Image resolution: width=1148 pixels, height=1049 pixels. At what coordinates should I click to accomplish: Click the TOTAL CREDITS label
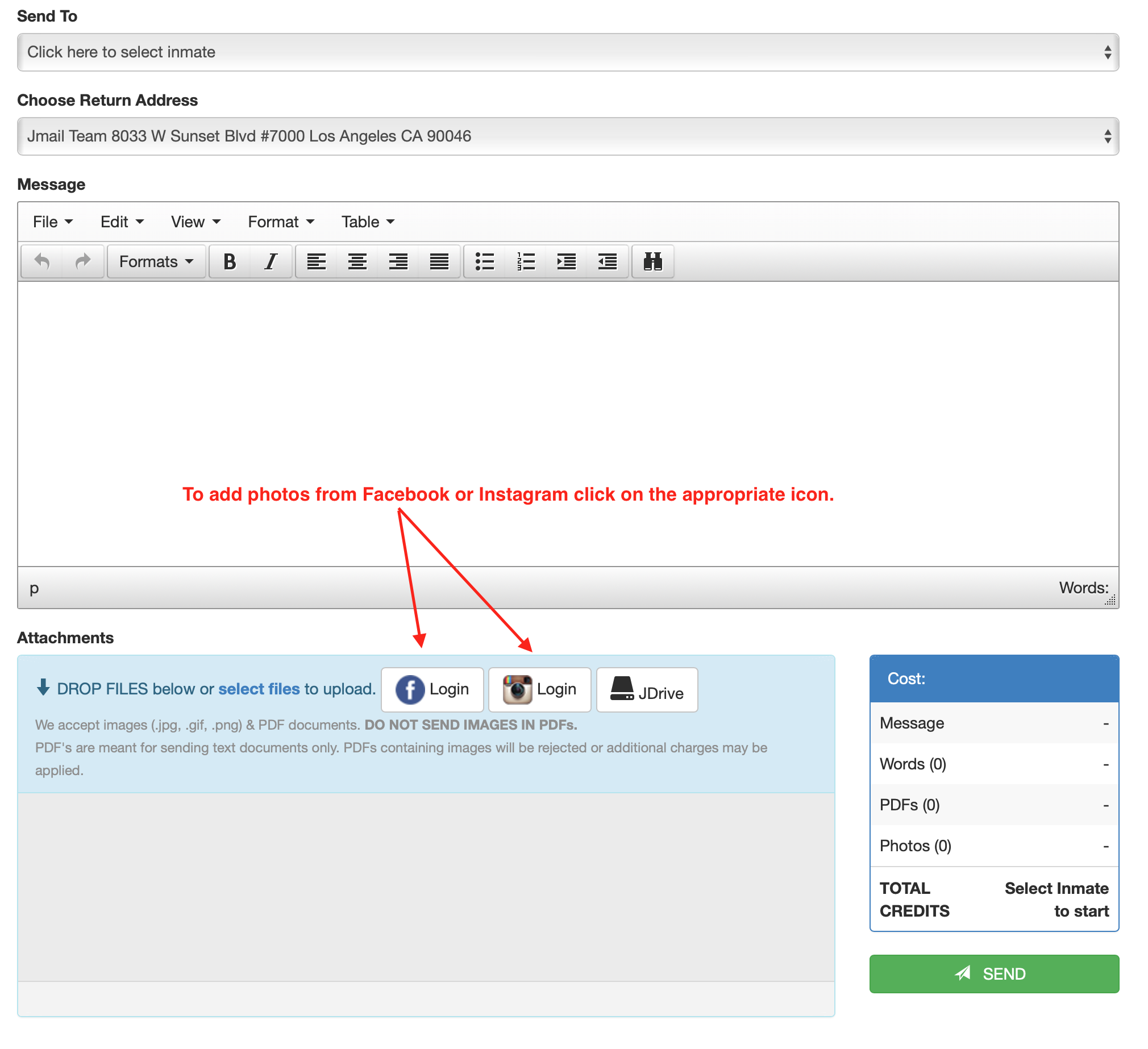(915, 900)
